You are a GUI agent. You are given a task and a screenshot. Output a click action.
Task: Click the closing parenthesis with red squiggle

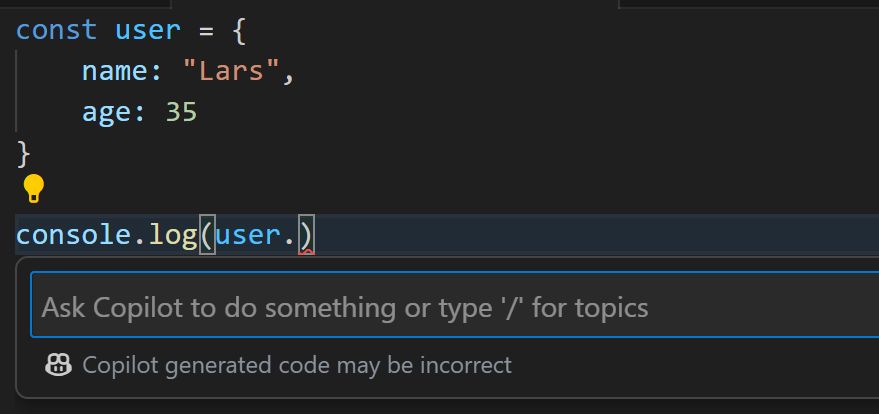(x=306, y=235)
